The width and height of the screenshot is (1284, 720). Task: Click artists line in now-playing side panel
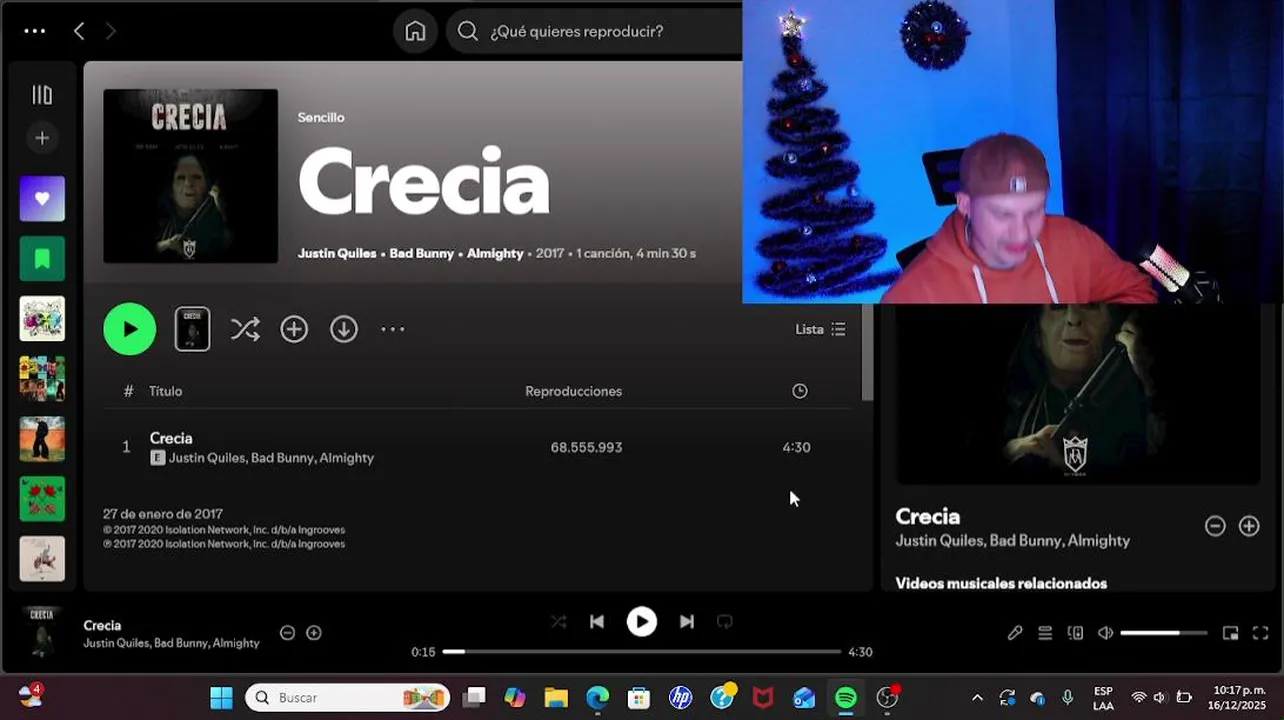pos(1013,541)
